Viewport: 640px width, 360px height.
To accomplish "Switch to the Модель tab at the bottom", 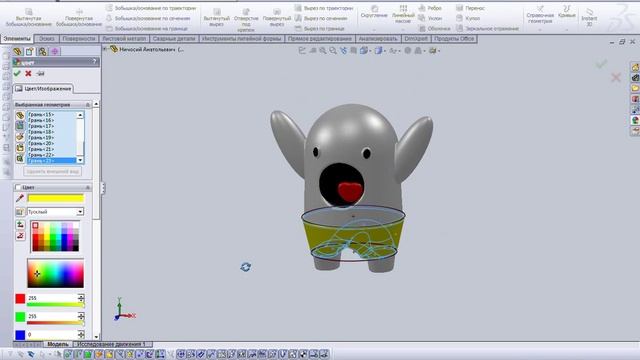I will pyautogui.click(x=58, y=344).
